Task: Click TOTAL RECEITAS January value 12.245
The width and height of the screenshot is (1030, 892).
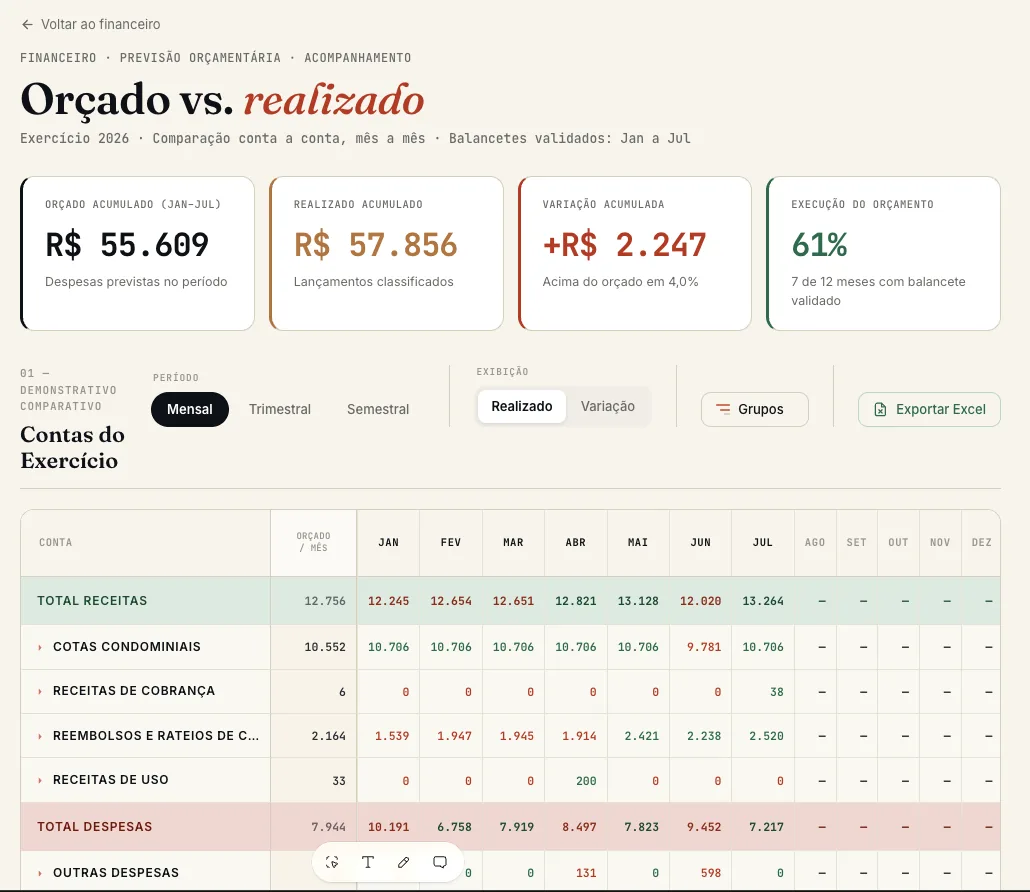Action: point(388,601)
